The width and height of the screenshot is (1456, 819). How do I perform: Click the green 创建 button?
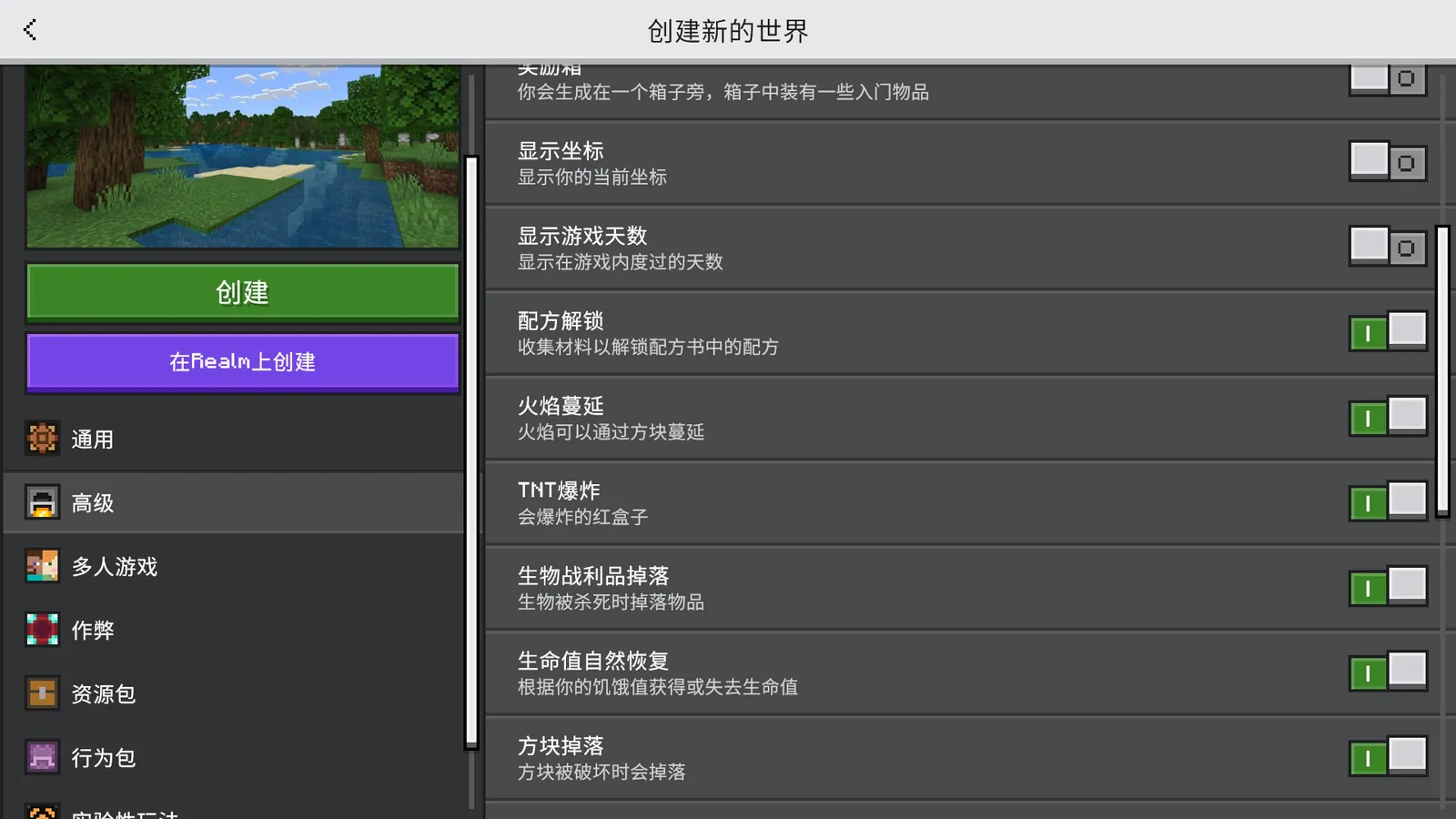[242, 292]
